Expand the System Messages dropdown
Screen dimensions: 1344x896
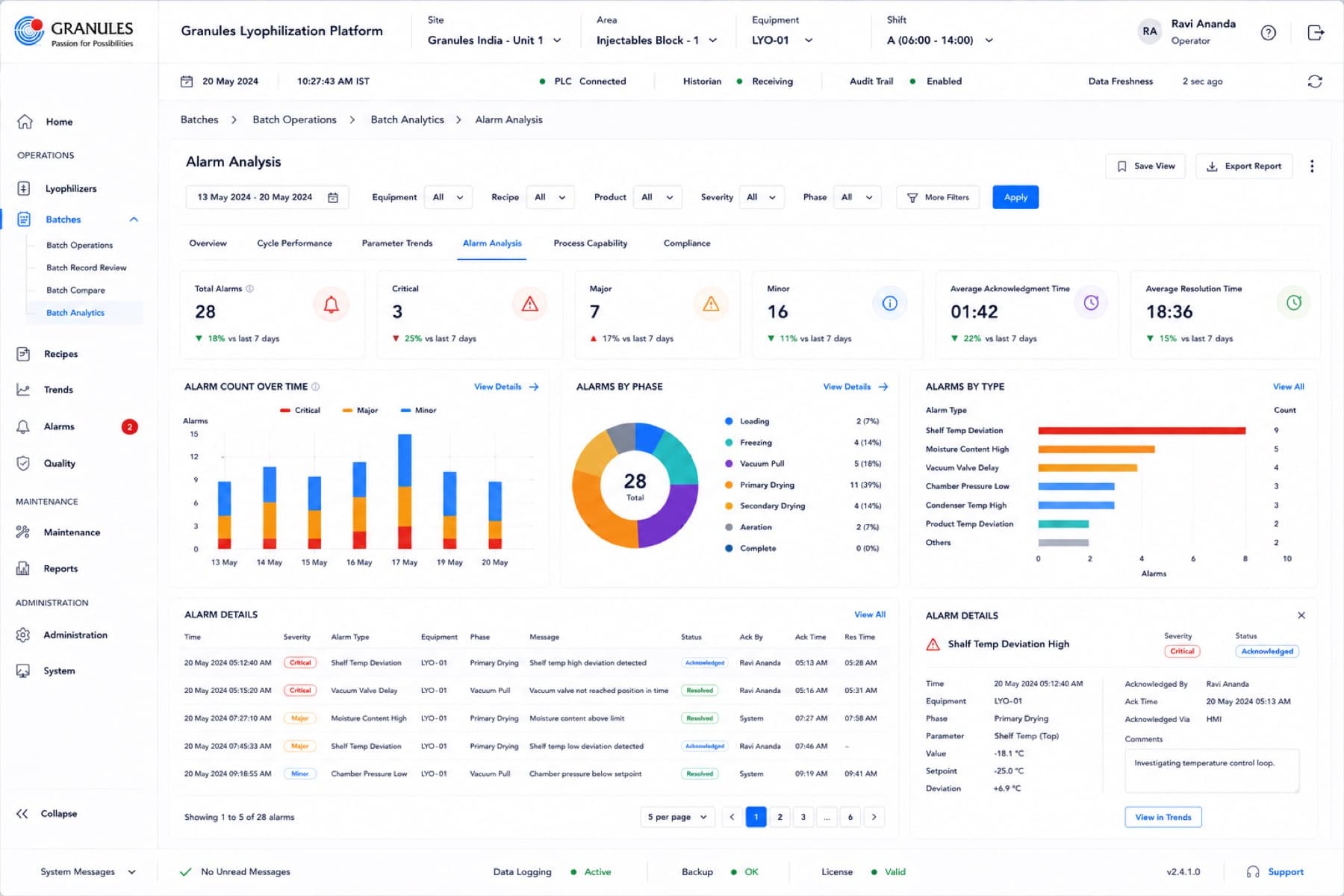coord(88,871)
